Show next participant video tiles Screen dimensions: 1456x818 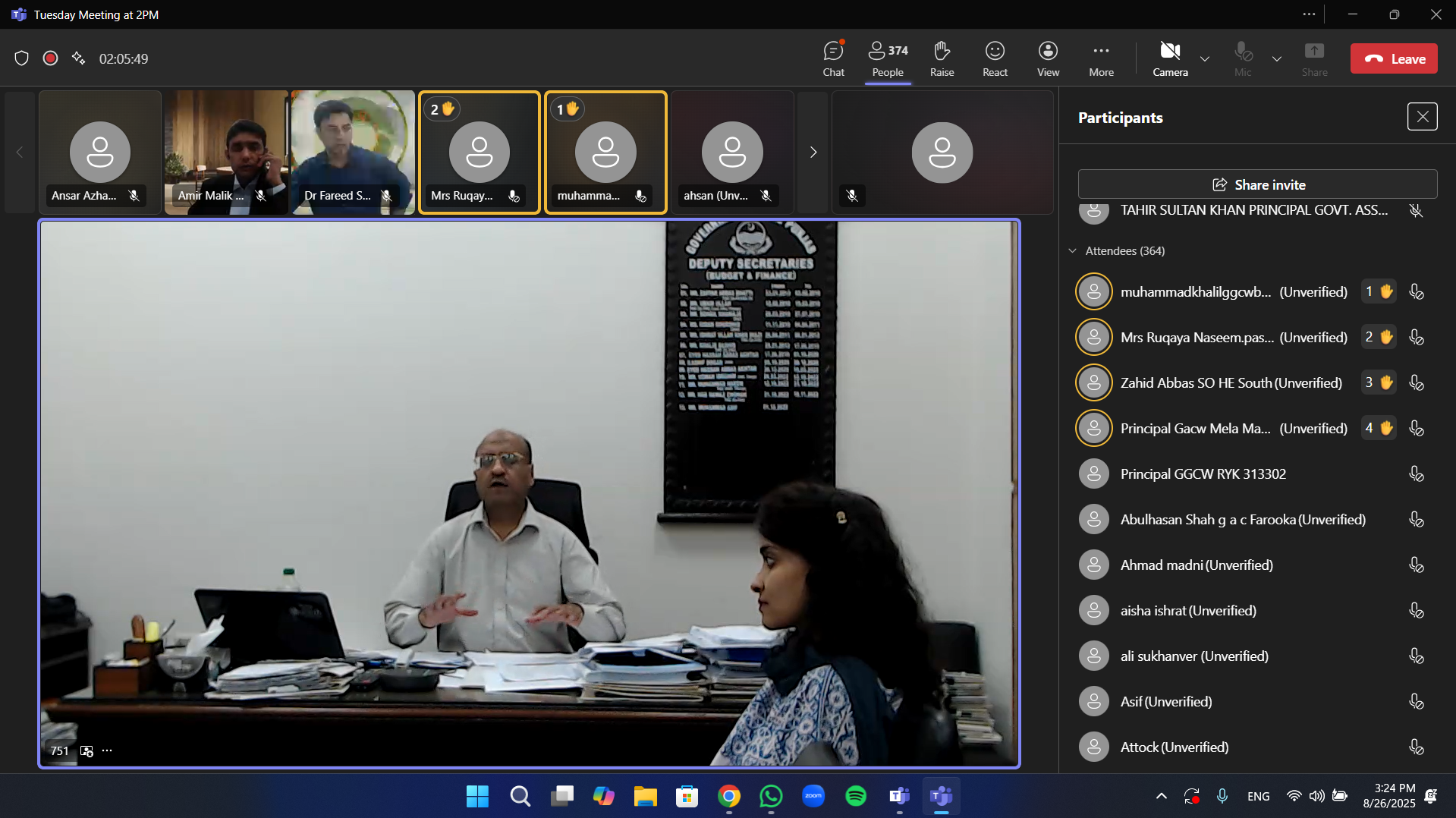pyautogui.click(x=813, y=153)
